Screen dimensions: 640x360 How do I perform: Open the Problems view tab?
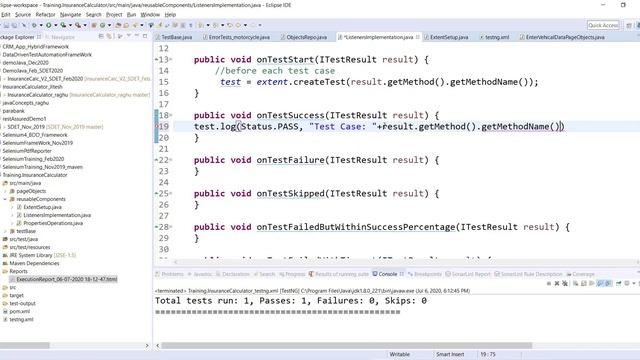pyautogui.click(x=170, y=274)
